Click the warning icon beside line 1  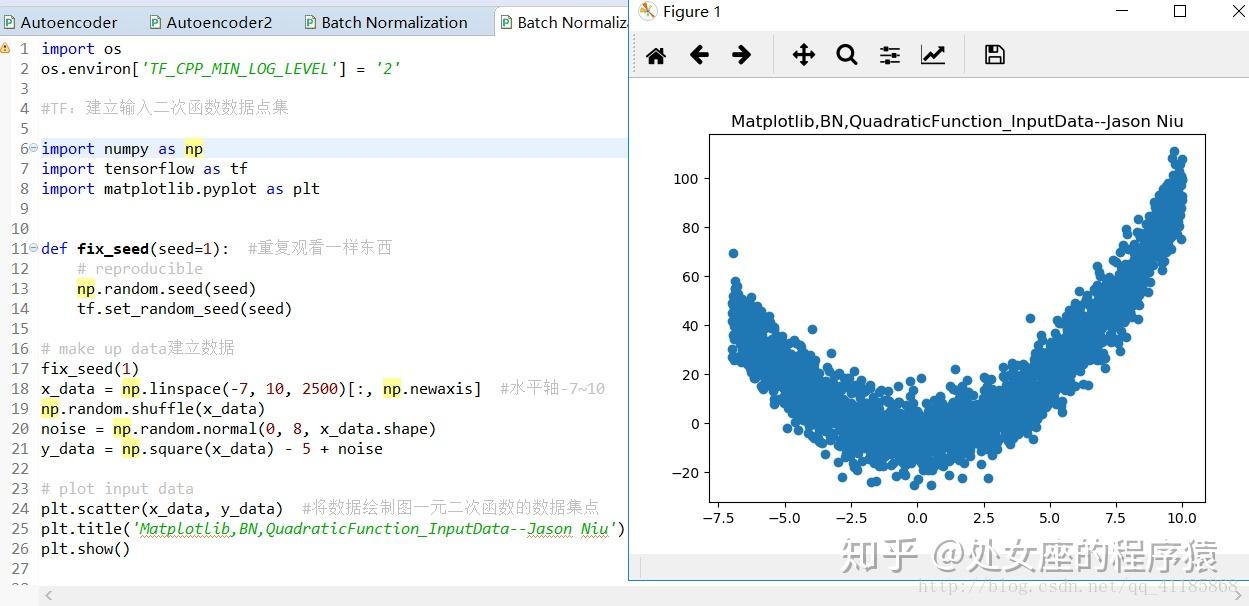(x=10, y=47)
